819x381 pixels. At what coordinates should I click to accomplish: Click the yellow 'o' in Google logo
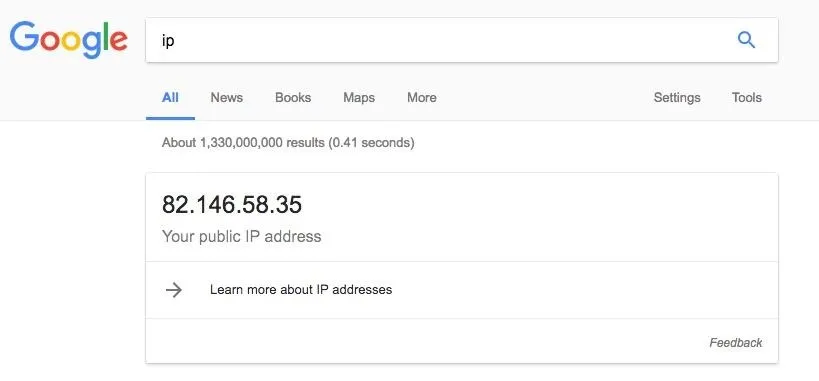(x=71, y=41)
